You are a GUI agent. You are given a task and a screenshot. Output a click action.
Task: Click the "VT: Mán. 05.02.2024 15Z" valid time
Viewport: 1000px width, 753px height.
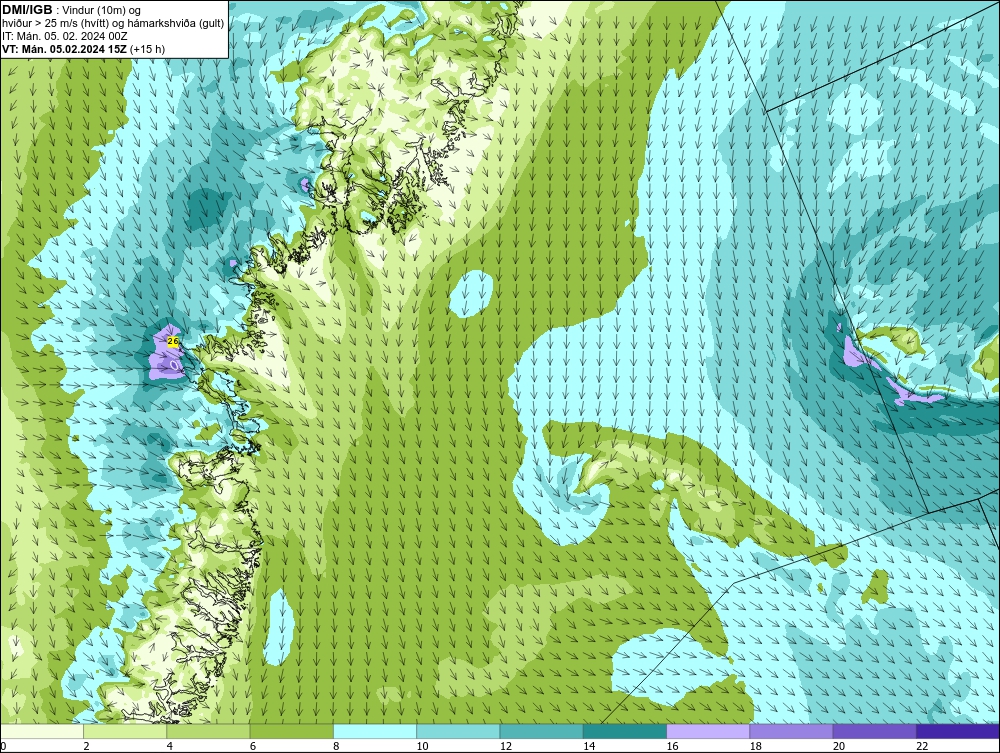click(x=64, y=49)
